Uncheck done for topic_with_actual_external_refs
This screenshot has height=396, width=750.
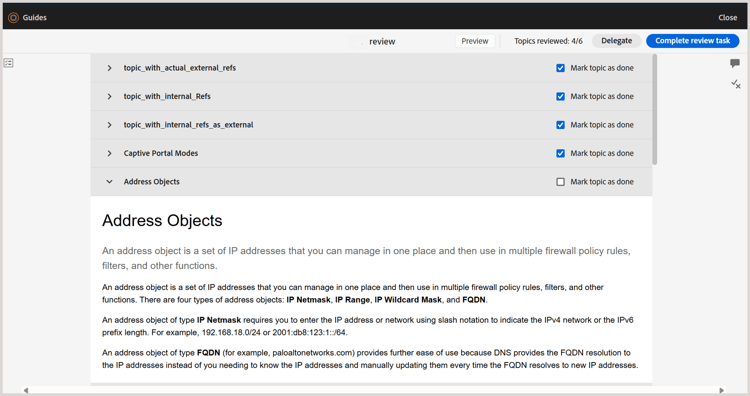tap(561, 68)
